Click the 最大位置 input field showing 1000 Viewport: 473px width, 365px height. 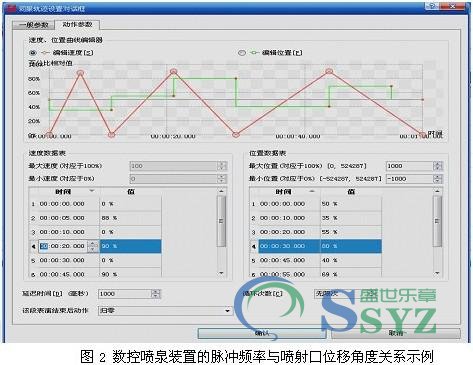pyautogui.click(x=410, y=166)
